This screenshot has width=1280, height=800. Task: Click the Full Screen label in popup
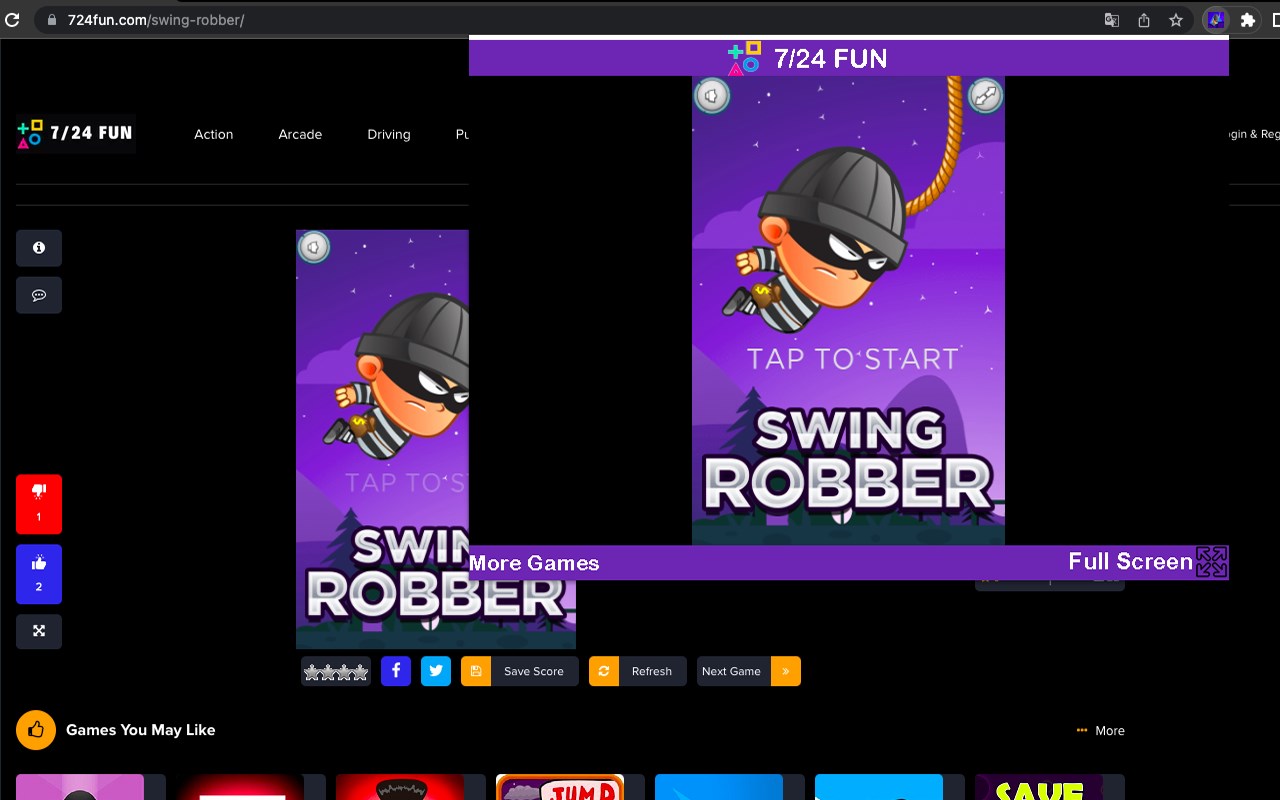click(x=1130, y=562)
